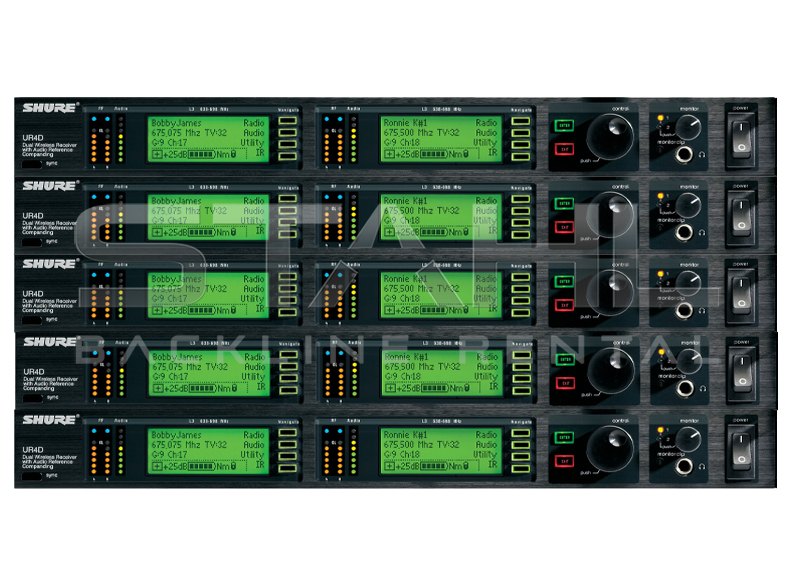
Task: Click the SHURE logo on the fourth receiver
Action: (52, 342)
